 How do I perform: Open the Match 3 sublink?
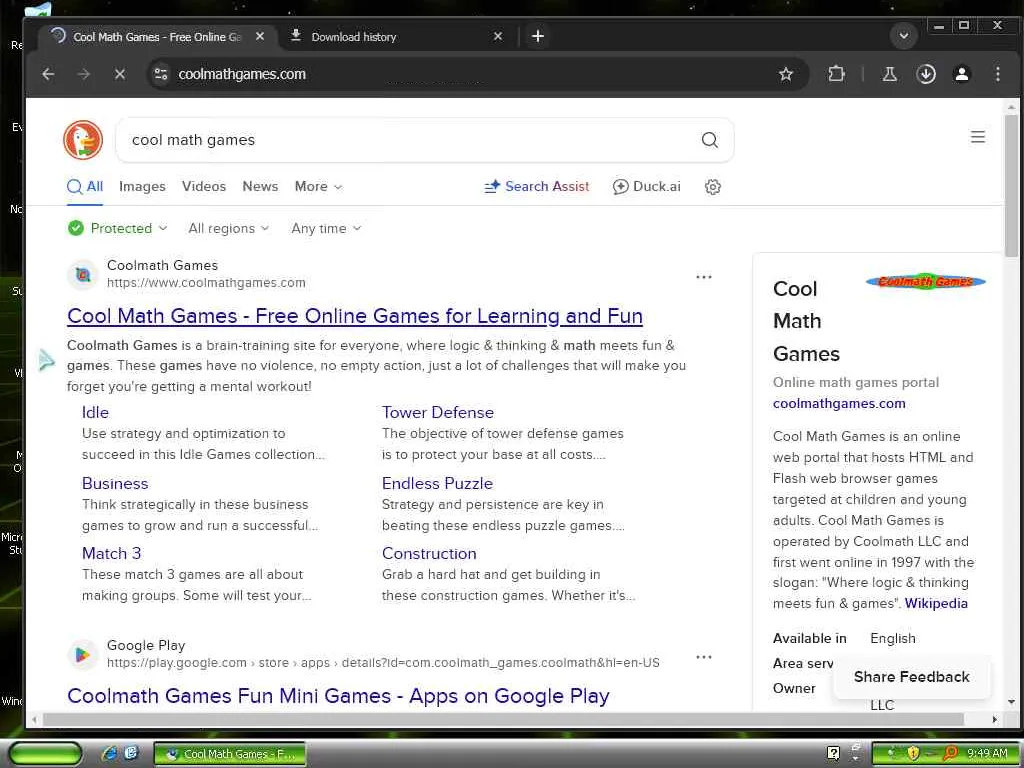point(111,553)
